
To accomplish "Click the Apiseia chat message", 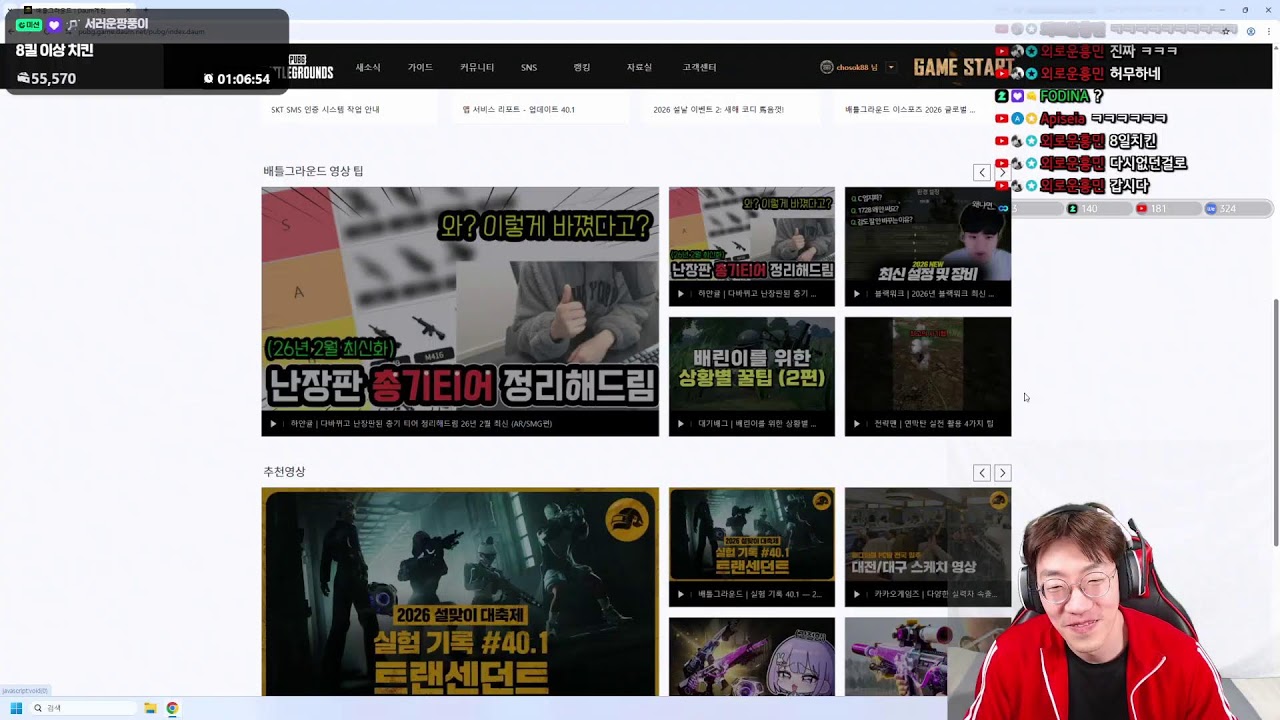I will 1081,118.
